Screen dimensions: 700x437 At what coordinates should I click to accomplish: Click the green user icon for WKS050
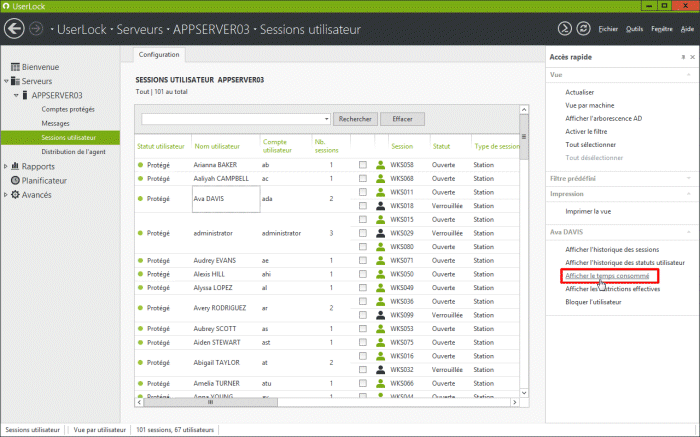point(380,274)
